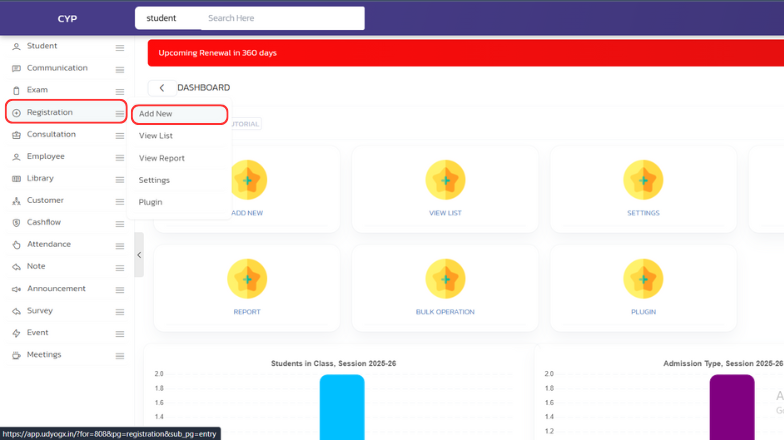Screen dimensions: 784x440
Task: Select View List in Registration submenu
Action: [x=156, y=136]
